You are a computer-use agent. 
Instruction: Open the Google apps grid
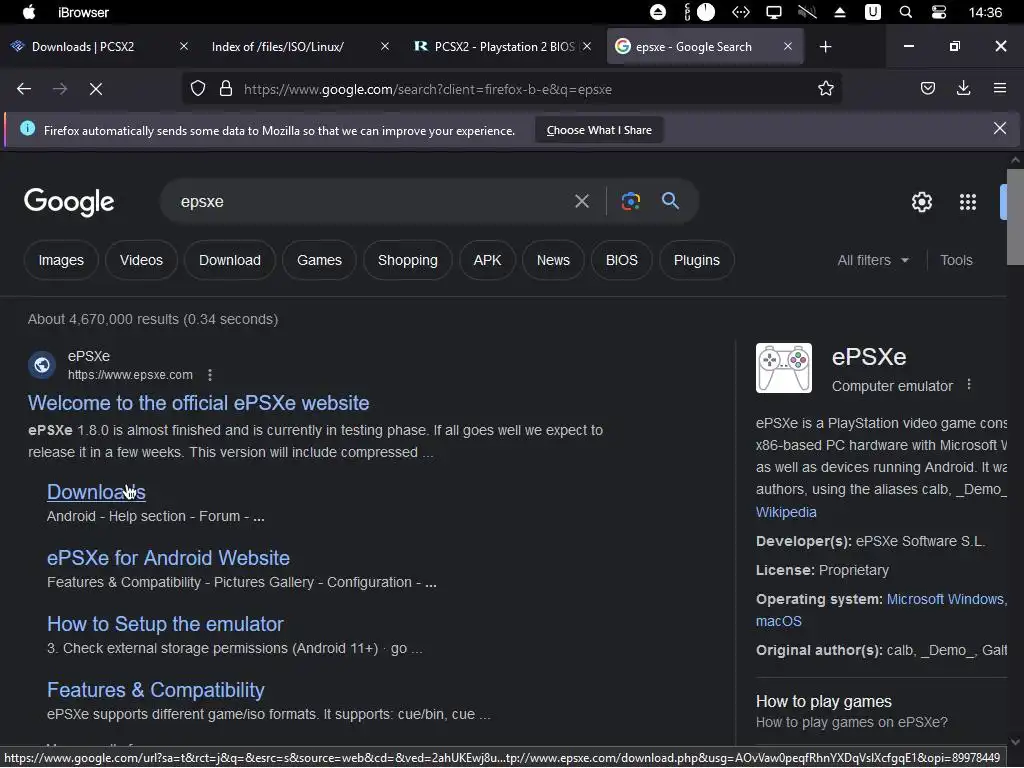[968, 202]
